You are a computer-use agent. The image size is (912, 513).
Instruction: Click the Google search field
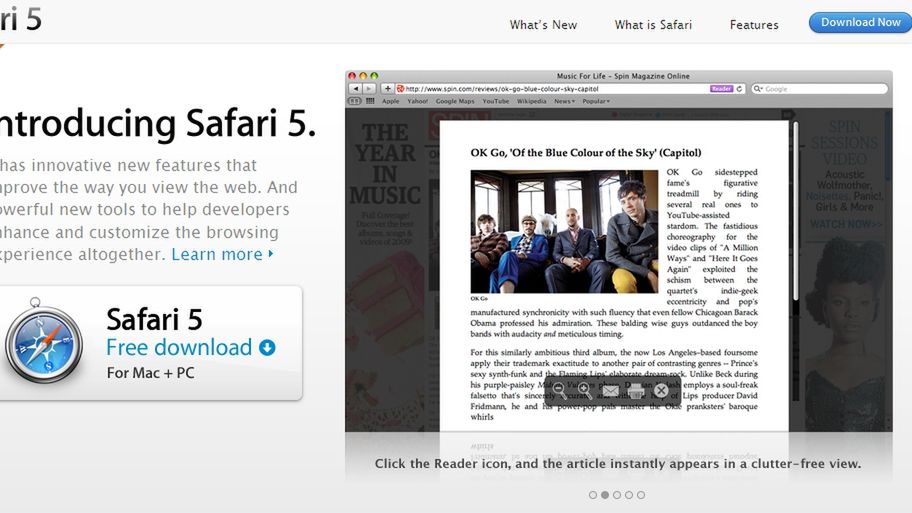(820, 89)
